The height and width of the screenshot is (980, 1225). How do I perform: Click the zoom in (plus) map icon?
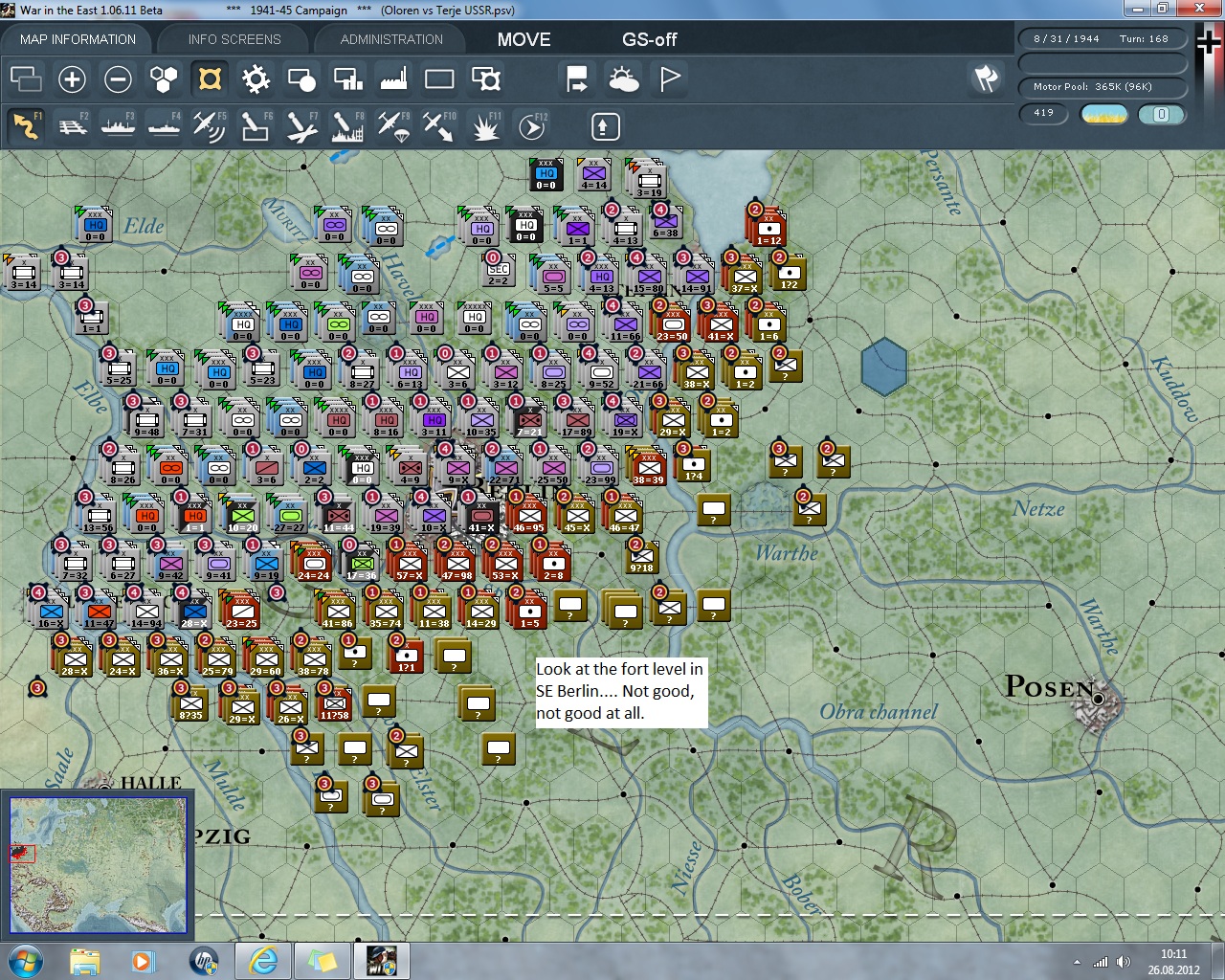(72, 79)
